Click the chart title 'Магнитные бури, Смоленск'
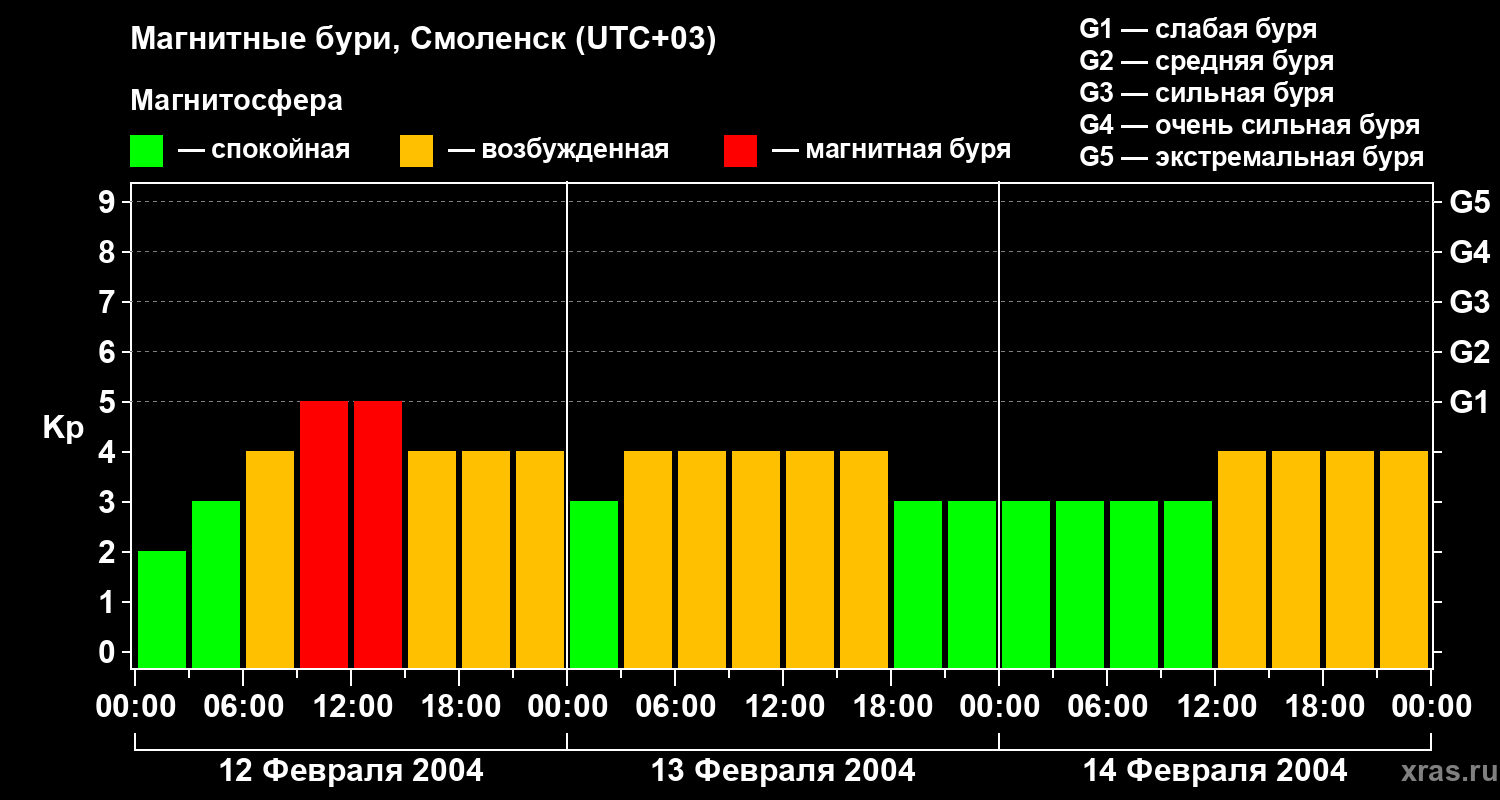The height and width of the screenshot is (800, 1500). tap(423, 40)
